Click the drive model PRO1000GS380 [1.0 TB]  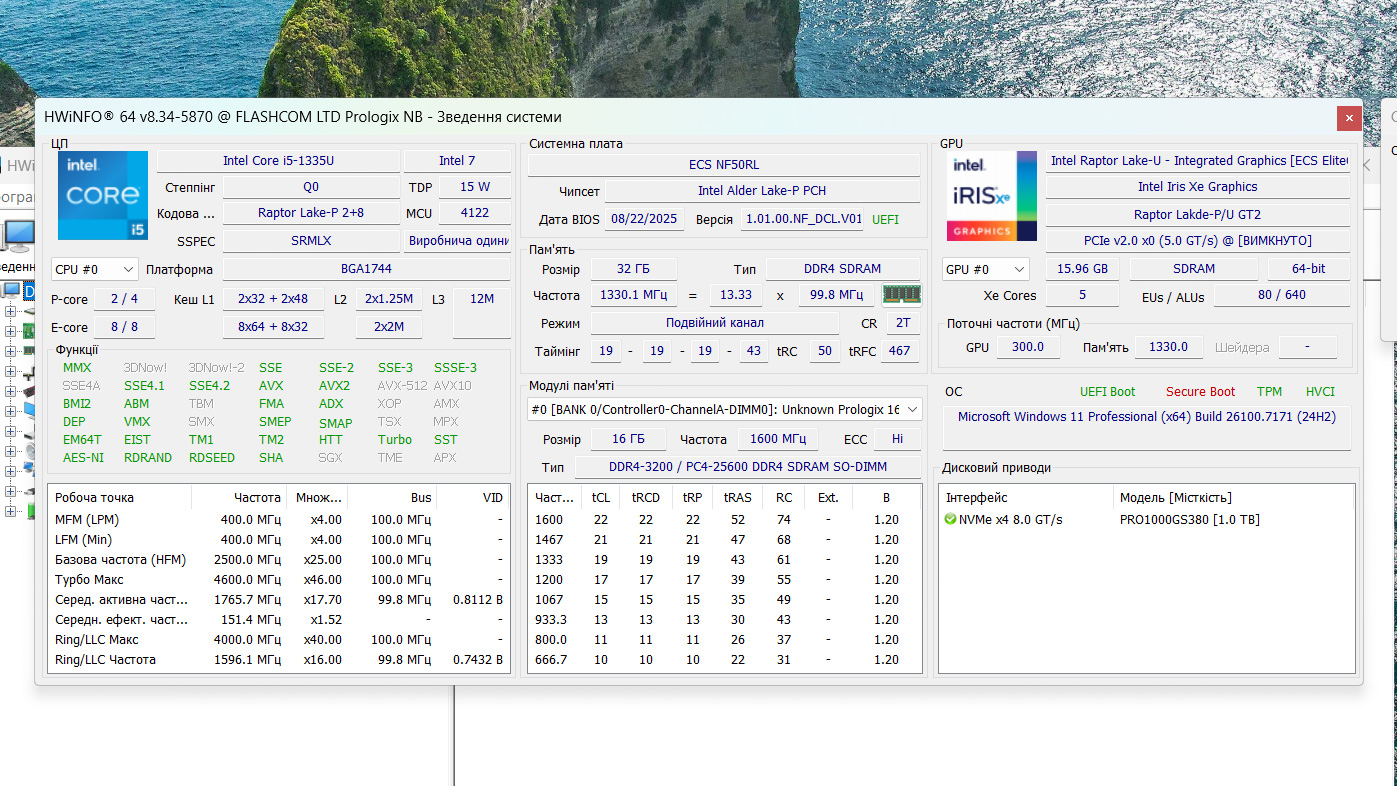(x=1190, y=519)
